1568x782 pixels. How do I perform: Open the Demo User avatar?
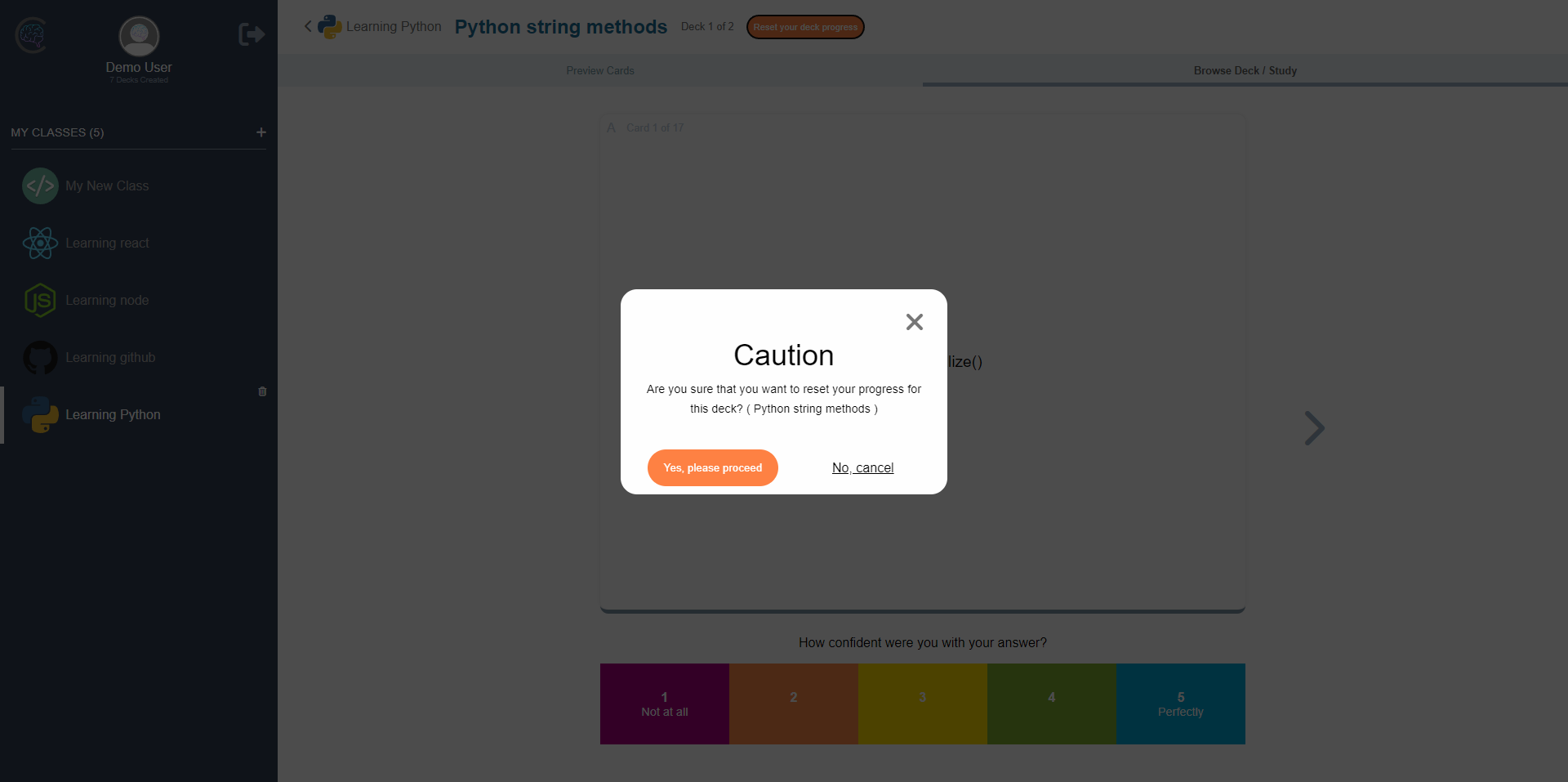coord(137,36)
